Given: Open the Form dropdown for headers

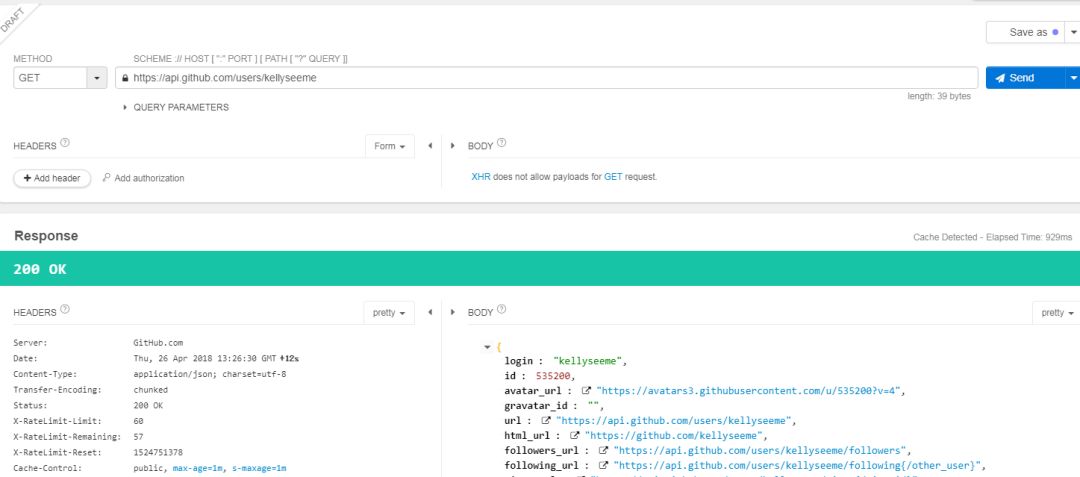Looking at the screenshot, I should coord(390,146).
